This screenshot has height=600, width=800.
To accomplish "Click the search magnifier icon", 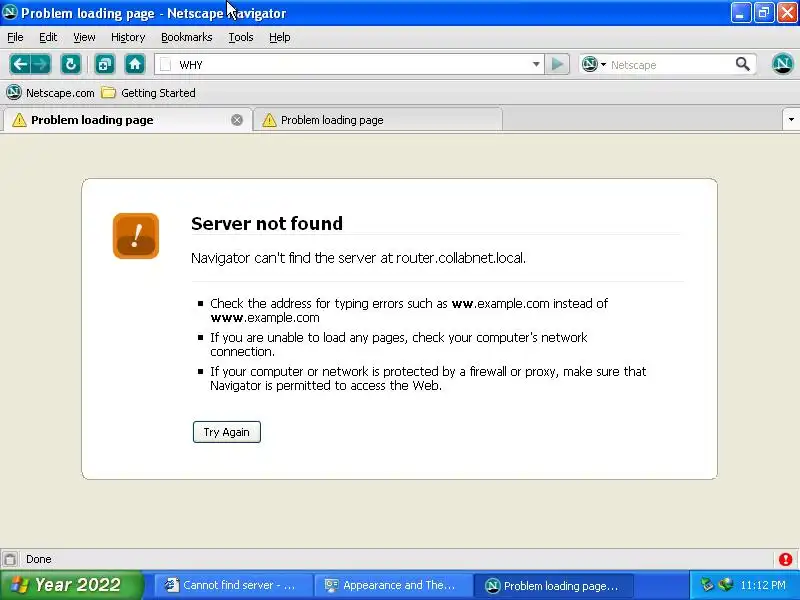I will 743,64.
